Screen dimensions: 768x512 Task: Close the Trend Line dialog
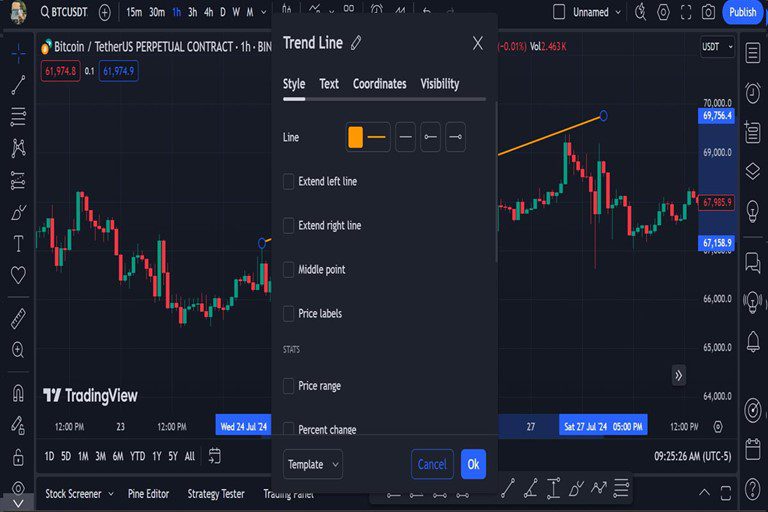point(478,43)
